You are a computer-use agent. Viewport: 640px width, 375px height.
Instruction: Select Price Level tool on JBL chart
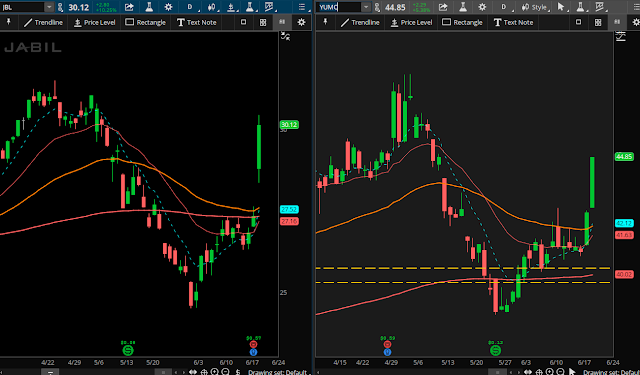pos(95,22)
